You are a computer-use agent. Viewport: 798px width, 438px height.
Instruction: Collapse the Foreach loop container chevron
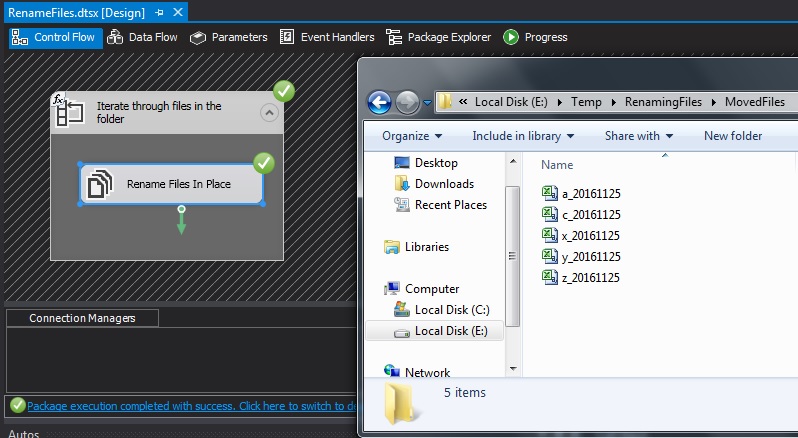pos(269,112)
